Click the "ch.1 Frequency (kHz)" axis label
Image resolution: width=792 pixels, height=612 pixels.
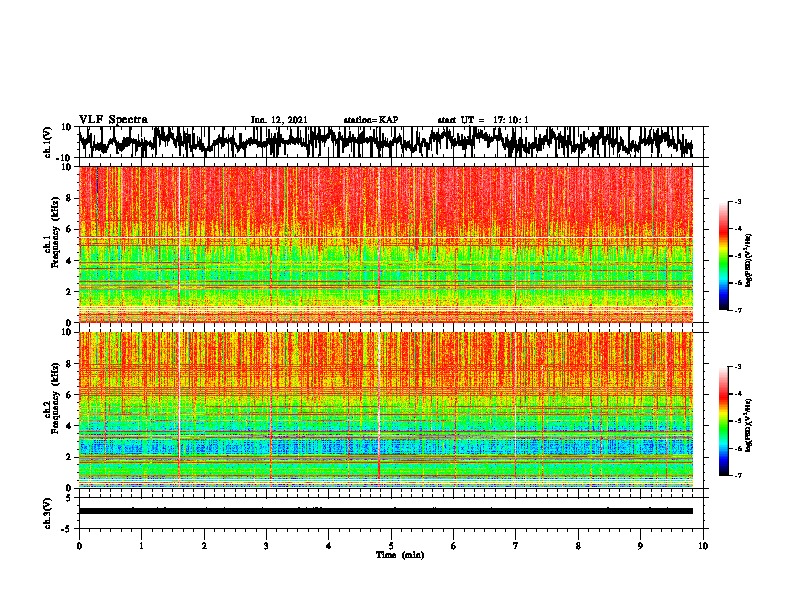coord(52,233)
